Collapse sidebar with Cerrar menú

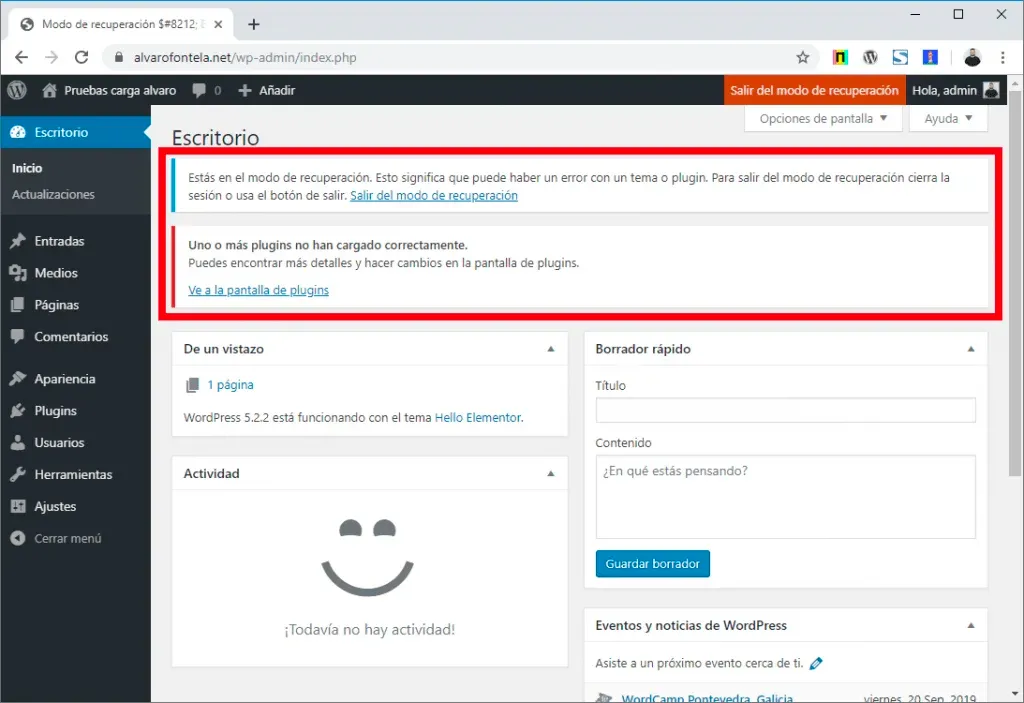click(x=56, y=538)
